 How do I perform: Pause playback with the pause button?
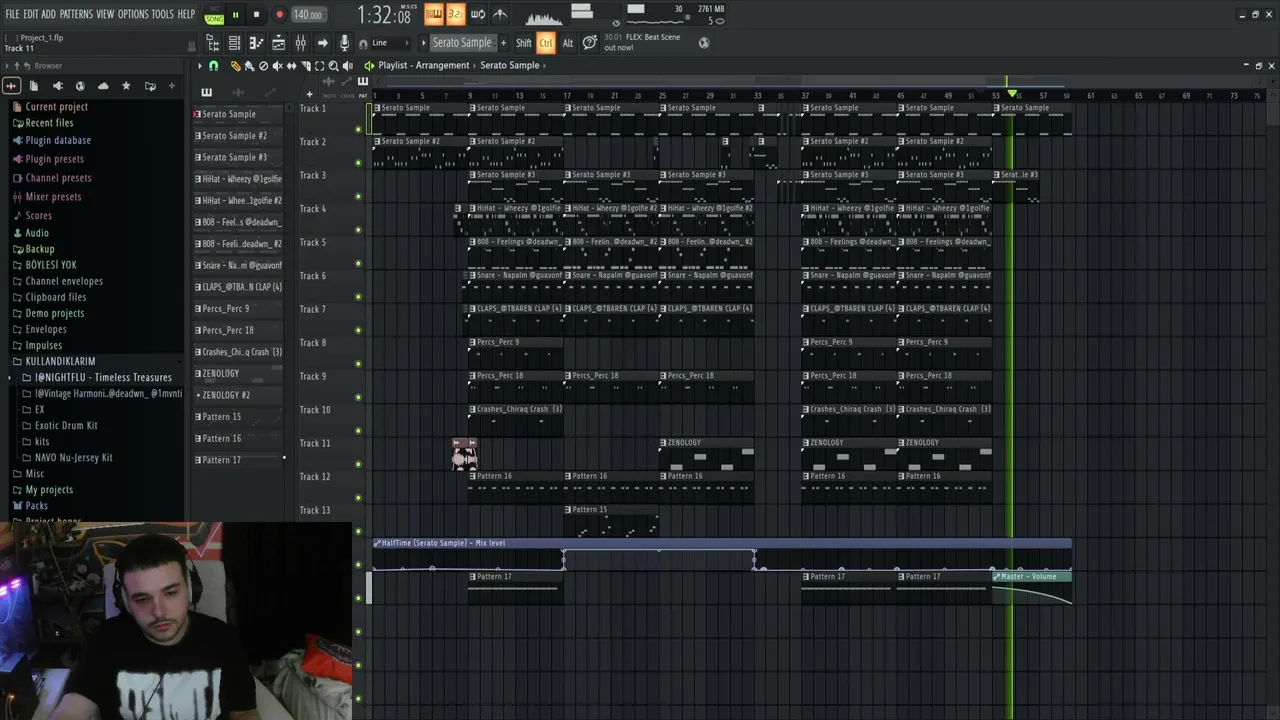(x=235, y=15)
